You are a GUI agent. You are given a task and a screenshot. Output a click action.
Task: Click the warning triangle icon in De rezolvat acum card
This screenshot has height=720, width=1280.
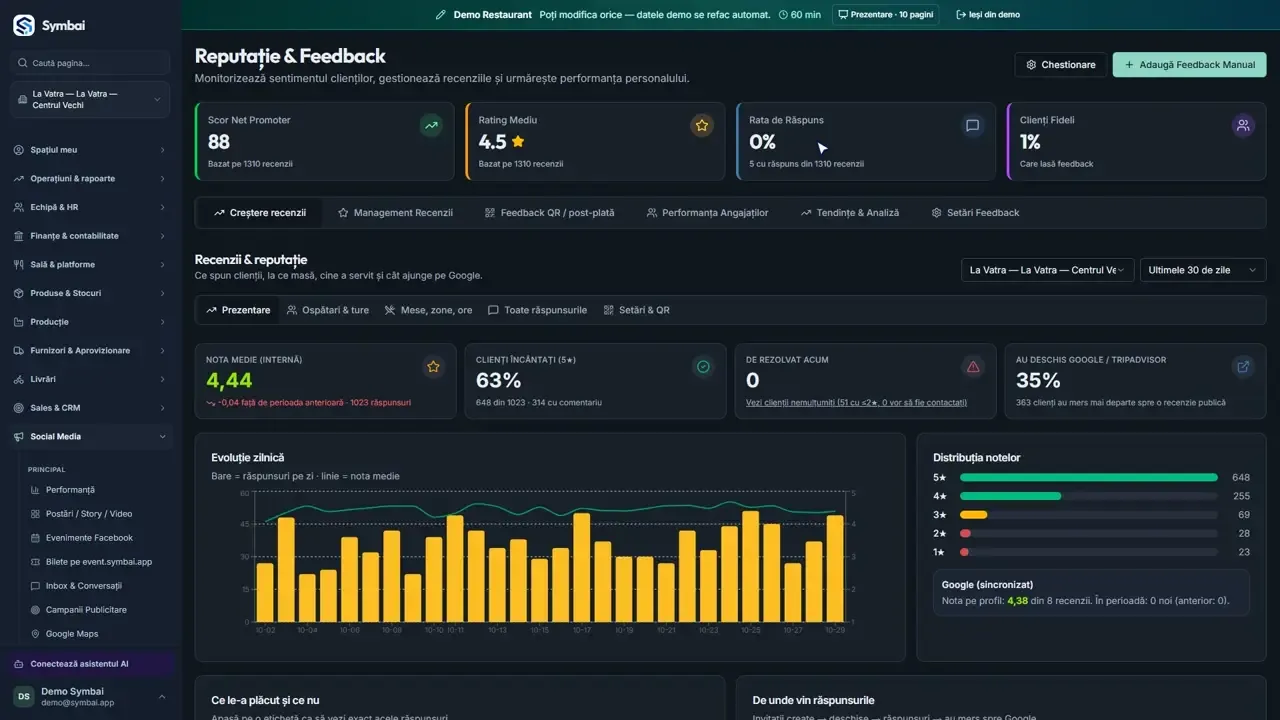[973, 367]
